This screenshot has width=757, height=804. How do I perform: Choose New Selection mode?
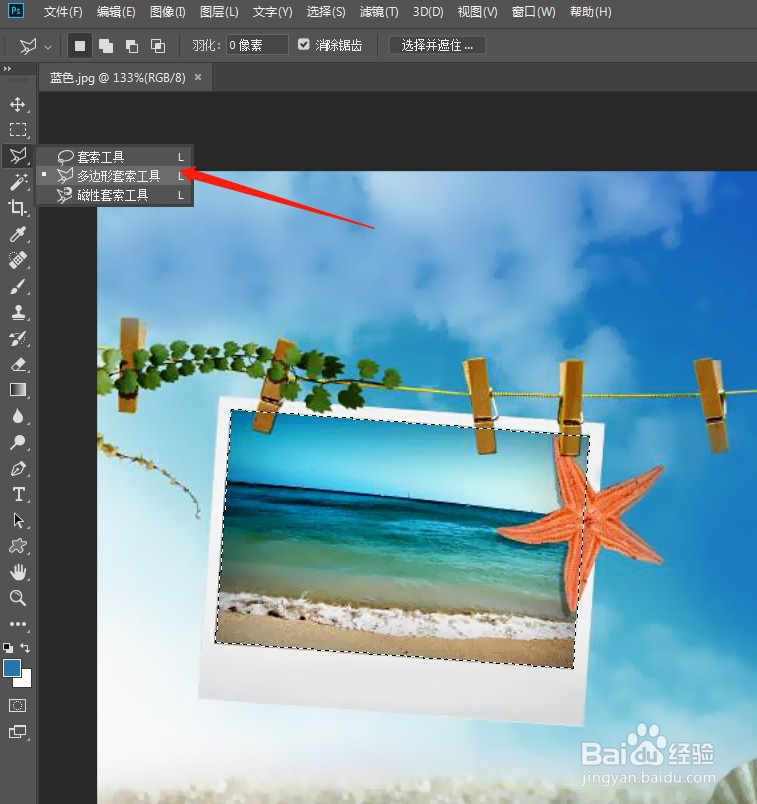coord(80,46)
